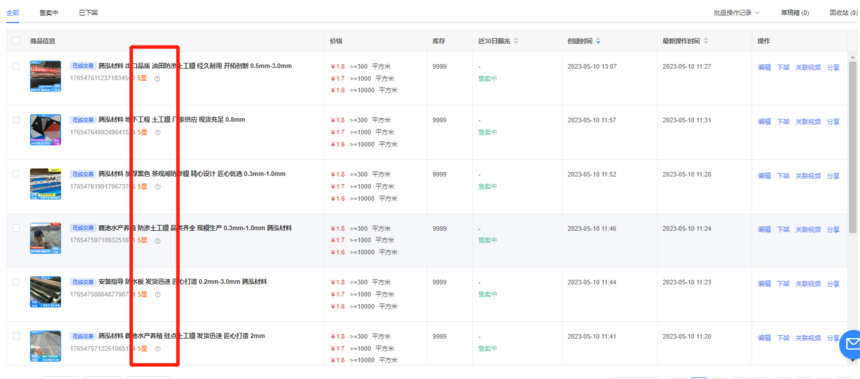Viewport: 860px width, 379px height.
Task: Click 下架 for the row created 11:52
Action: tap(783, 176)
